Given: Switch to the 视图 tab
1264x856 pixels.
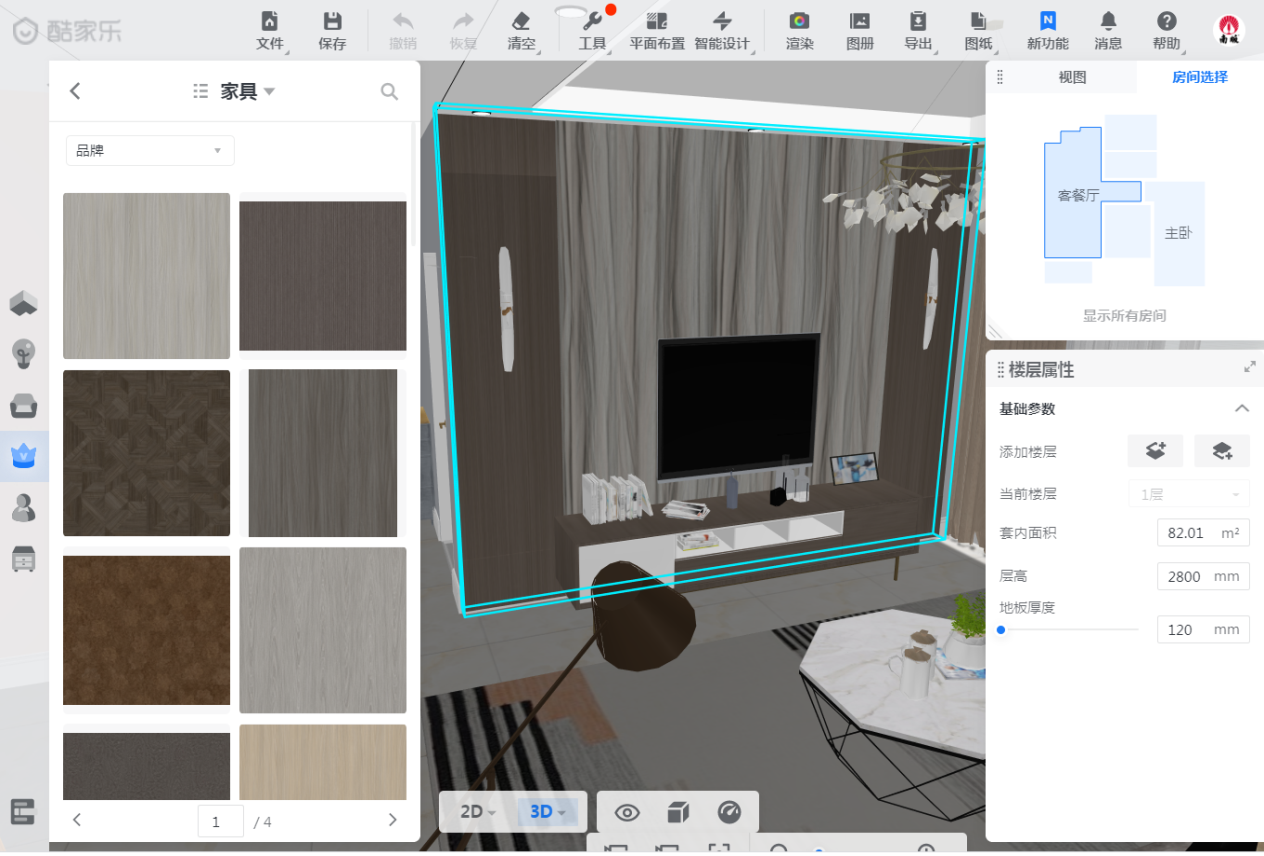Looking at the screenshot, I should (1072, 77).
